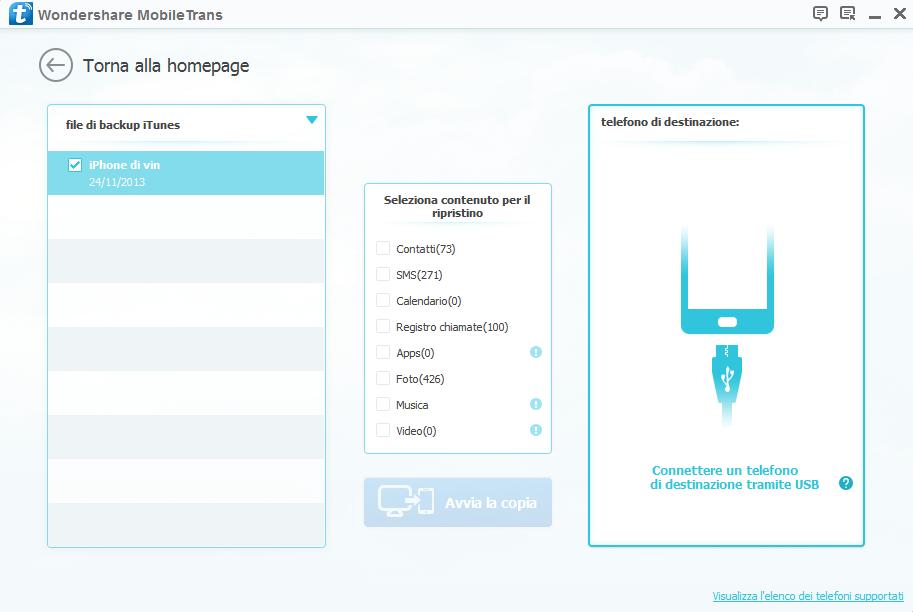Uncheck the iPhone di vin backup checkbox

[75, 165]
